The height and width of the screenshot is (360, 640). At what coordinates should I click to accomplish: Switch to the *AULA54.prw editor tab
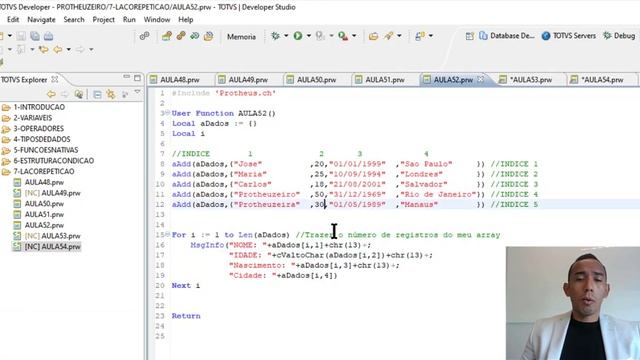[x=602, y=80]
